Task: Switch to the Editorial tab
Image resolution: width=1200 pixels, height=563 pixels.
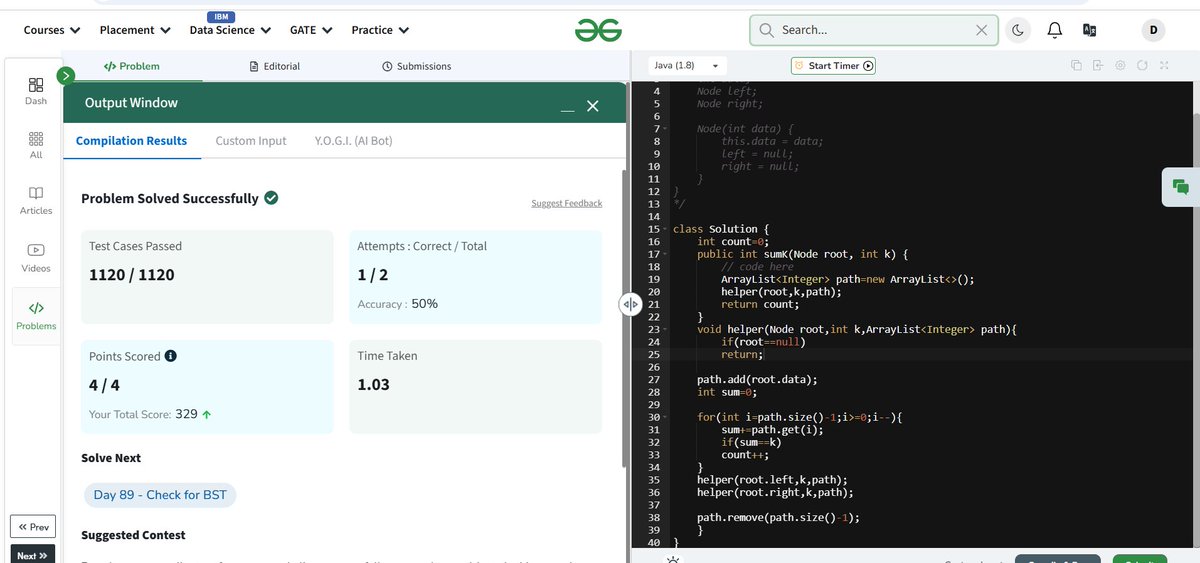Action: click(x=274, y=66)
